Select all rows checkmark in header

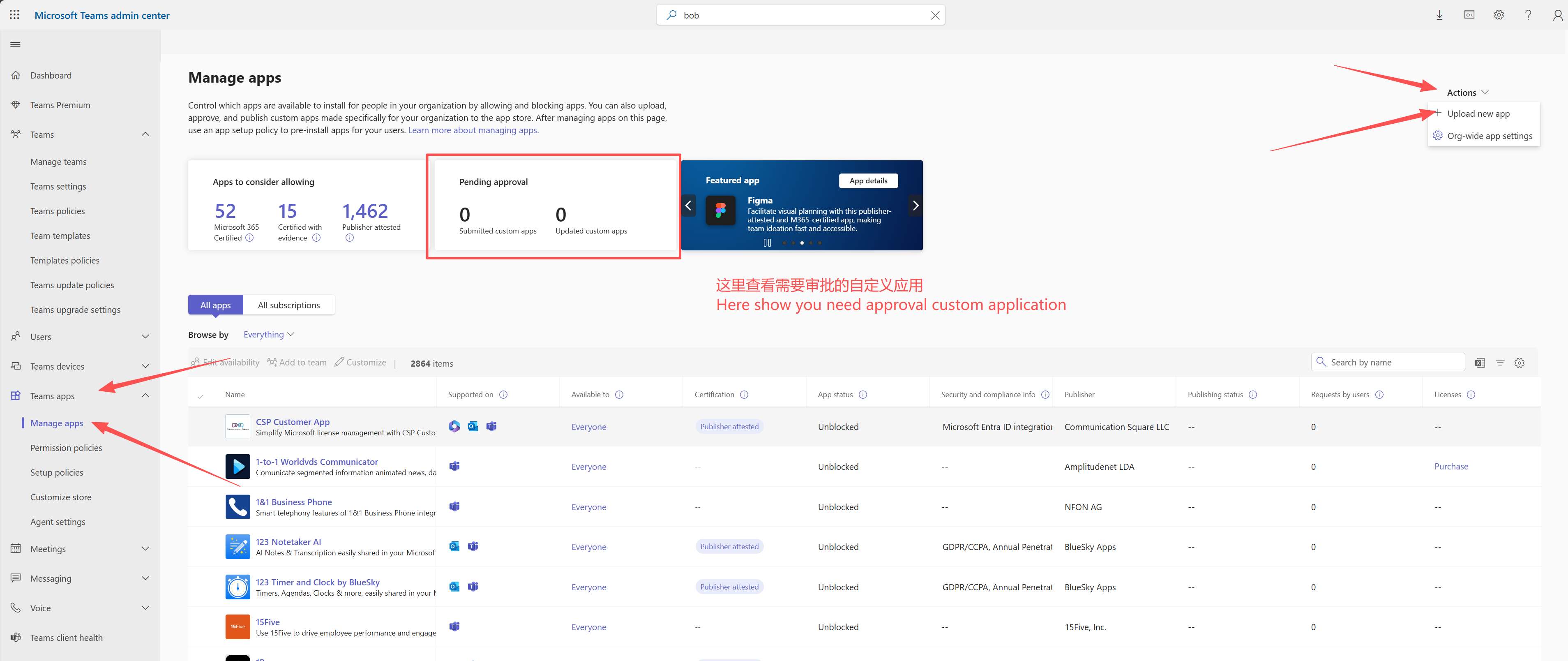point(200,396)
